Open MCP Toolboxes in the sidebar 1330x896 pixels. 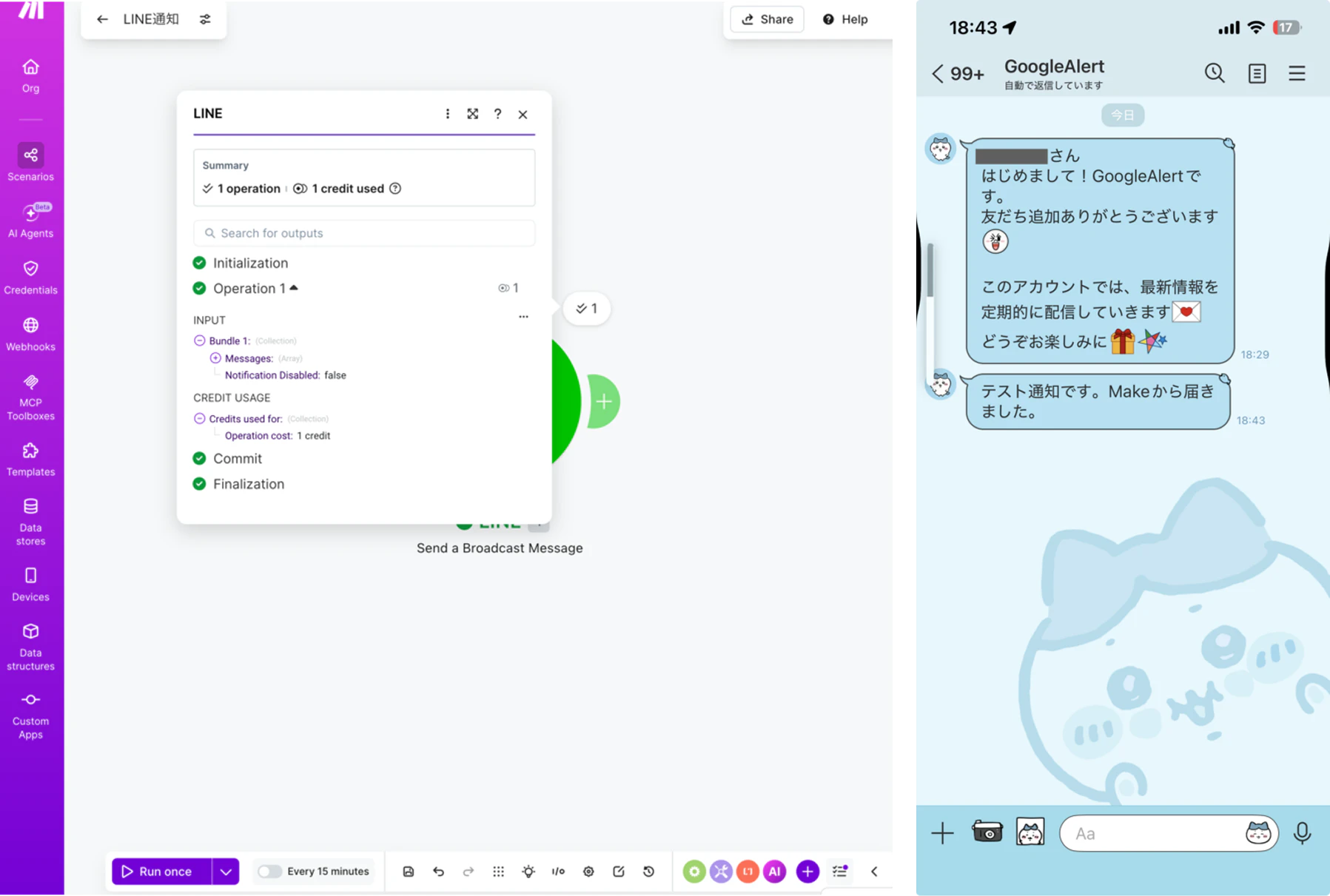coord(30,397)
